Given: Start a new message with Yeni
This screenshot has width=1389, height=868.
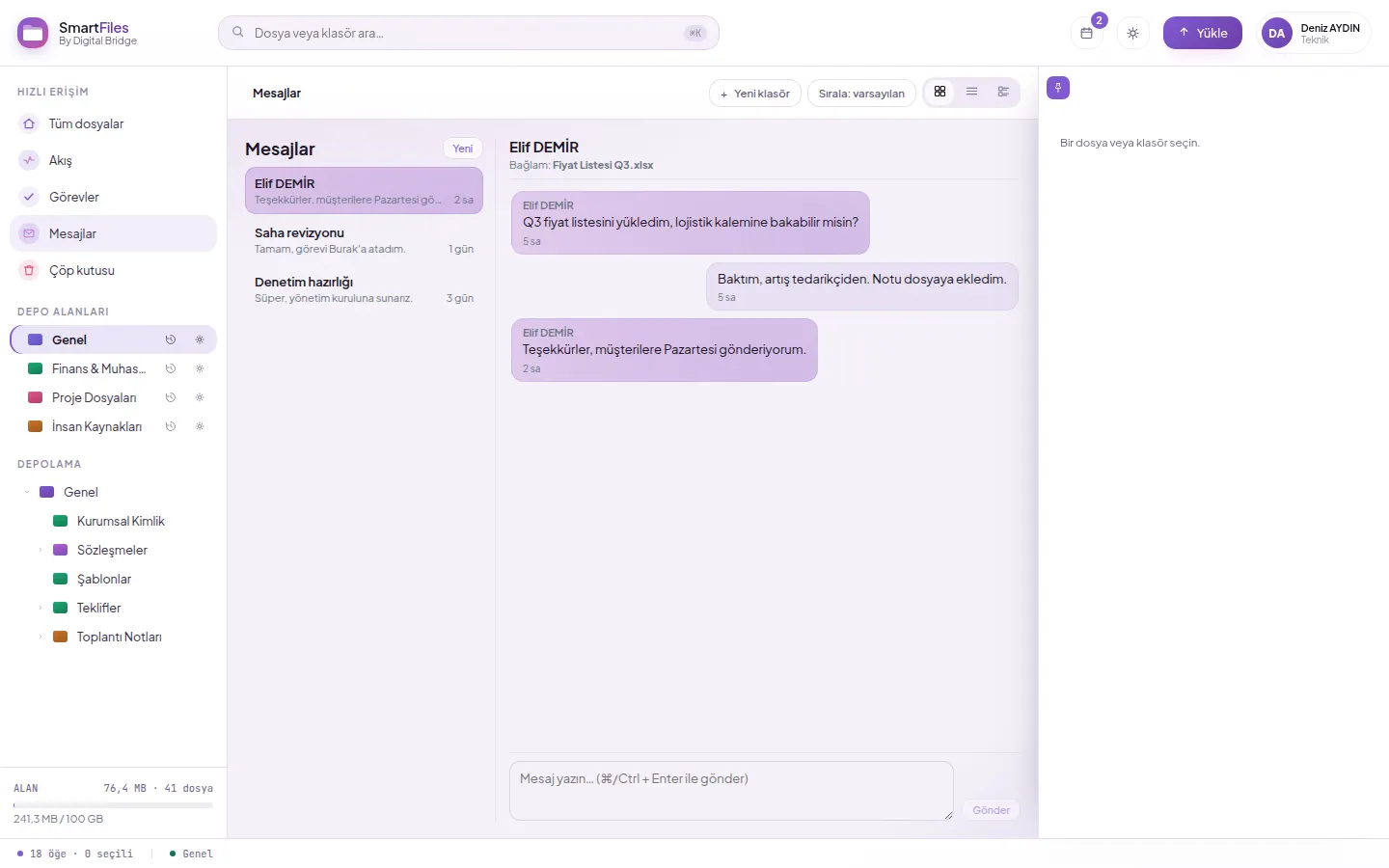Looking at the screenshot, I should click(463, 149).
